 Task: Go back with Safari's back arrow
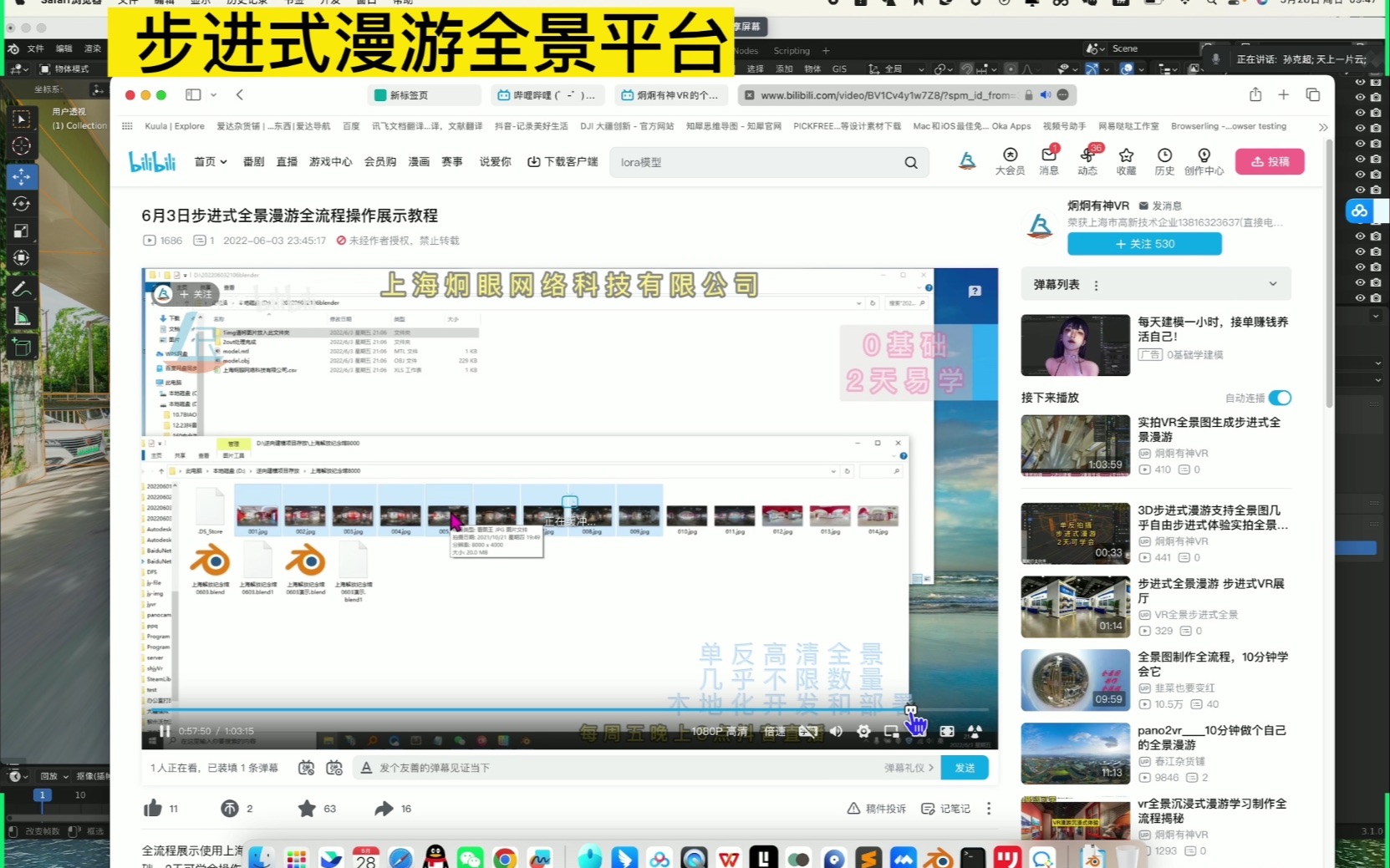(x=240, y=94)
